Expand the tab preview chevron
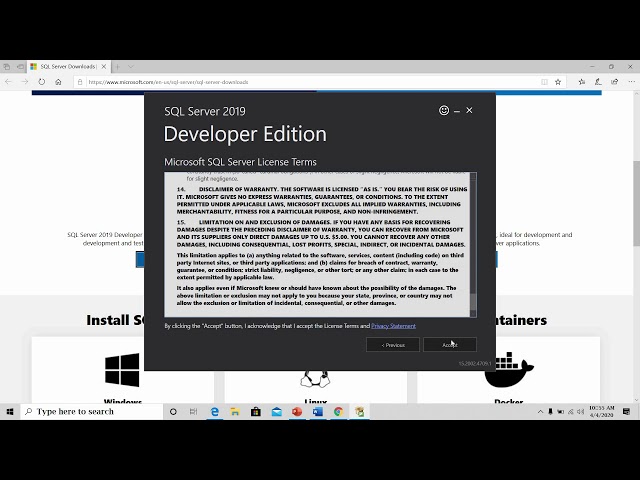Viewport: 640px width, 480px height. tap(131, 67)
